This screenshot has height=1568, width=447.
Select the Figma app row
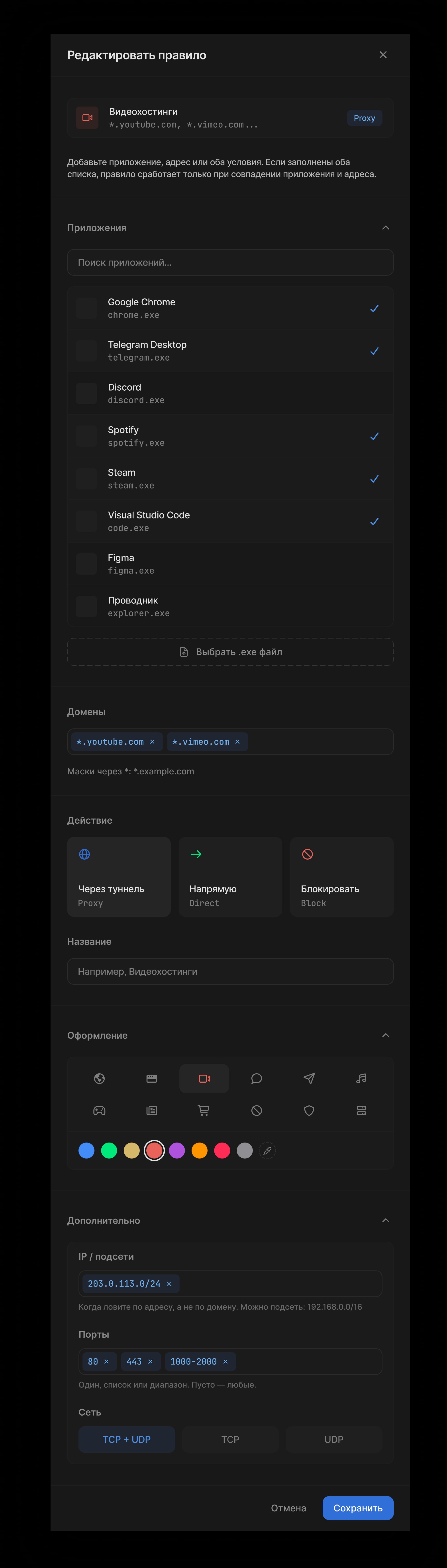(x=231, y=564)
